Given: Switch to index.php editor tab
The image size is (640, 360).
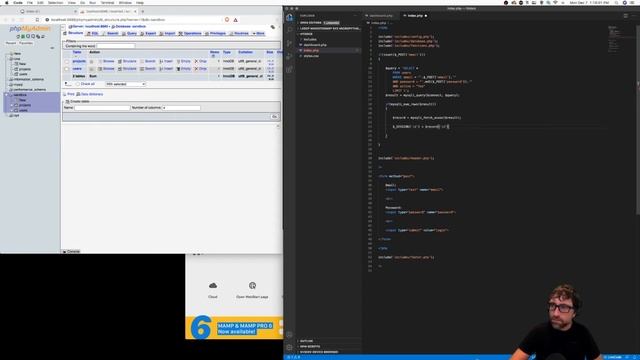Looking at the screenshot, I should point(415,16).
